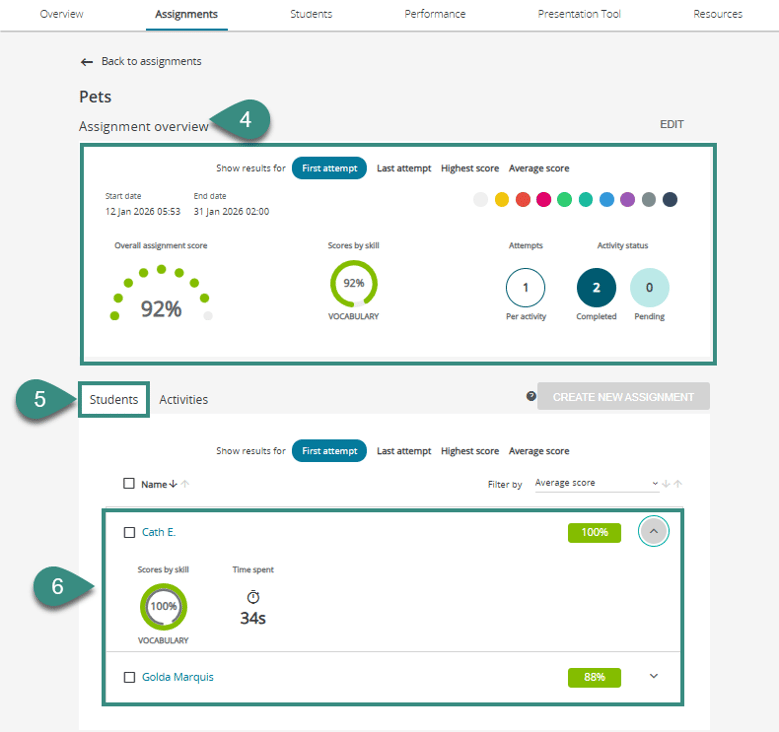The height and width of the screenshot is (732, 779).
Task: Expand Golda Marquis's details row
Action: tap(654, 676)
